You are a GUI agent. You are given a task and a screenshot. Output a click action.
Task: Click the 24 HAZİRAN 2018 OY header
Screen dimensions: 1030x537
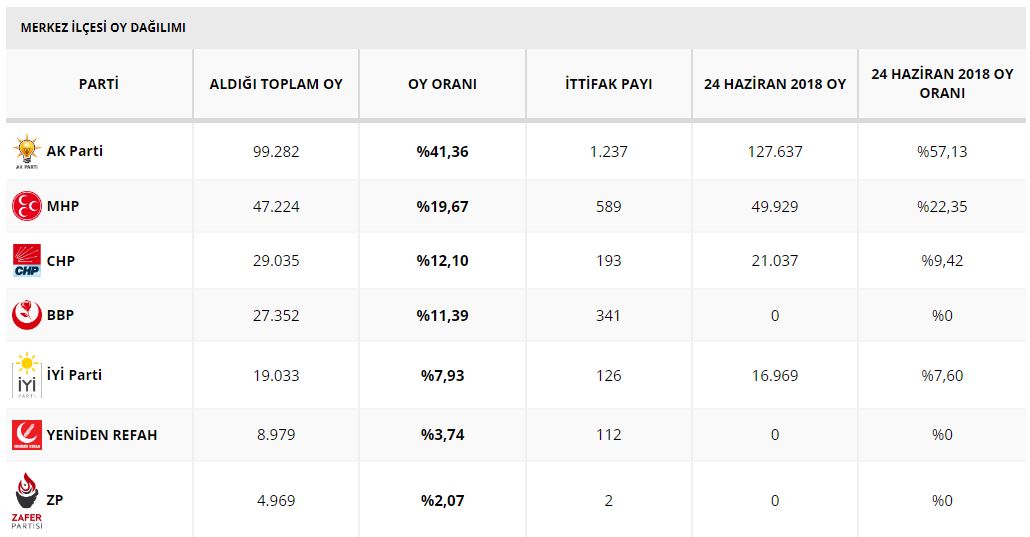coord(775,84)
